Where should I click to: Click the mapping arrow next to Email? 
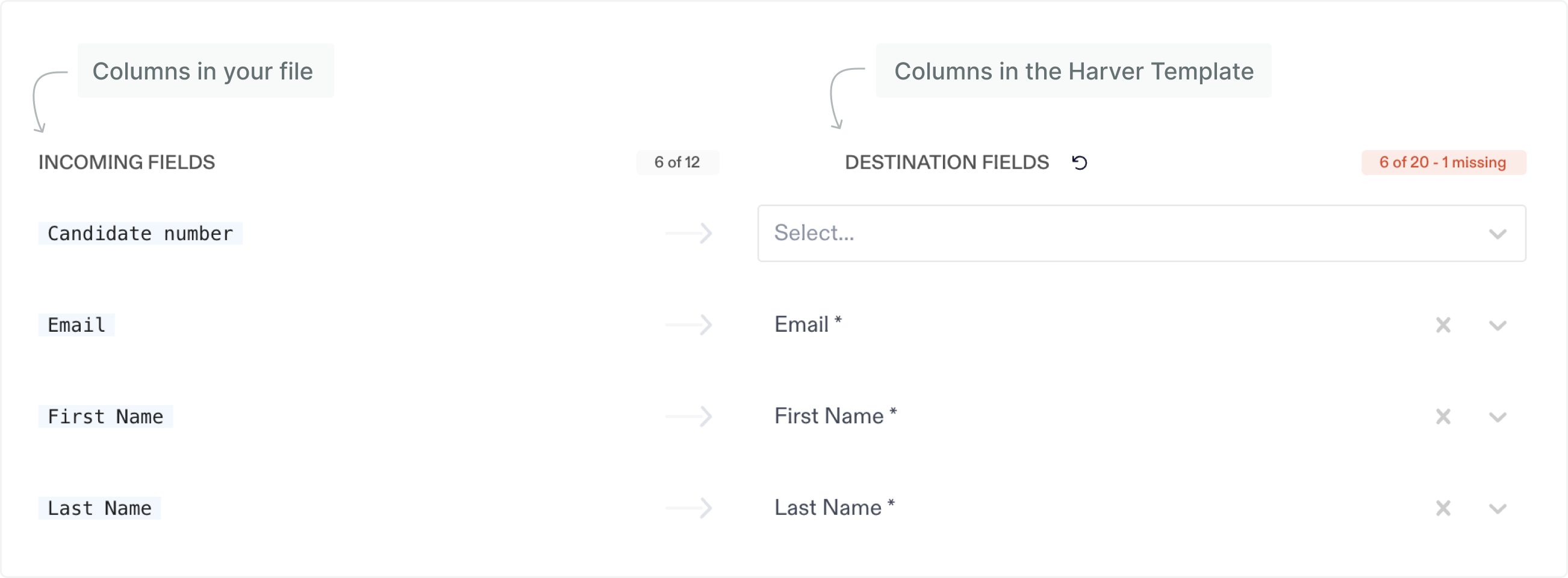(688, 325)
